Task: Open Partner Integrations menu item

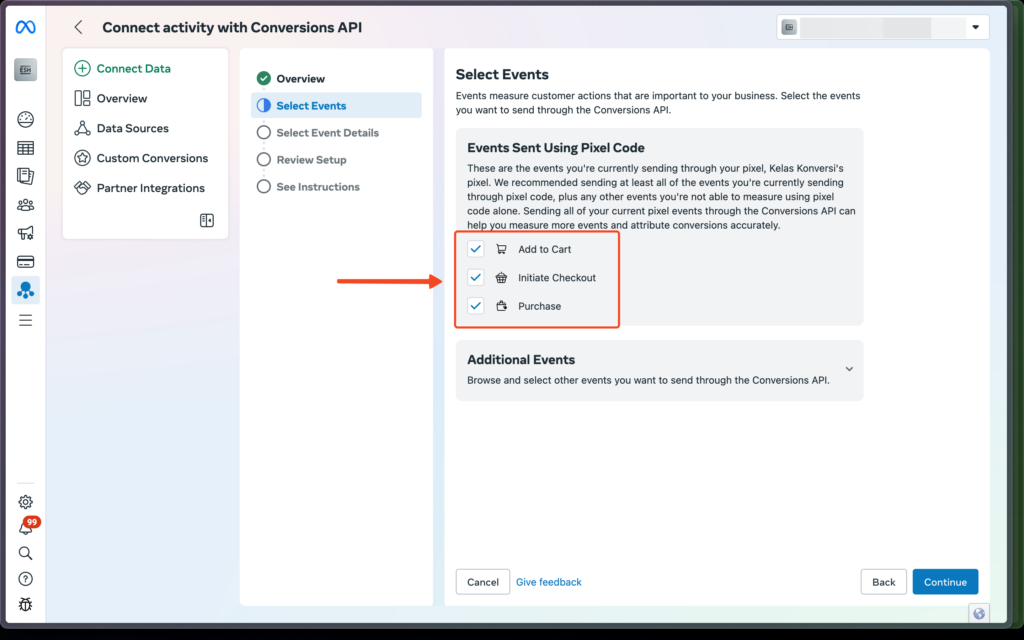Action: 150,188
